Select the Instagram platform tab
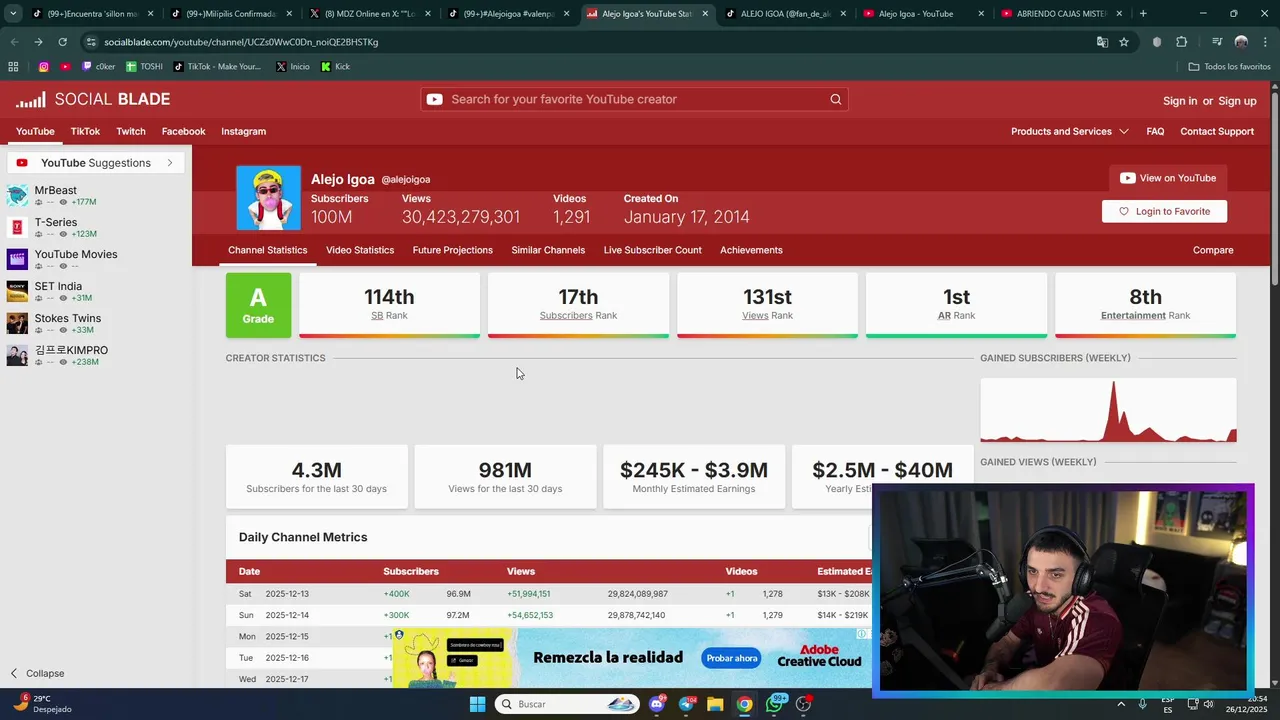Viewport: 1280px width, 720px height. (243, 131)
